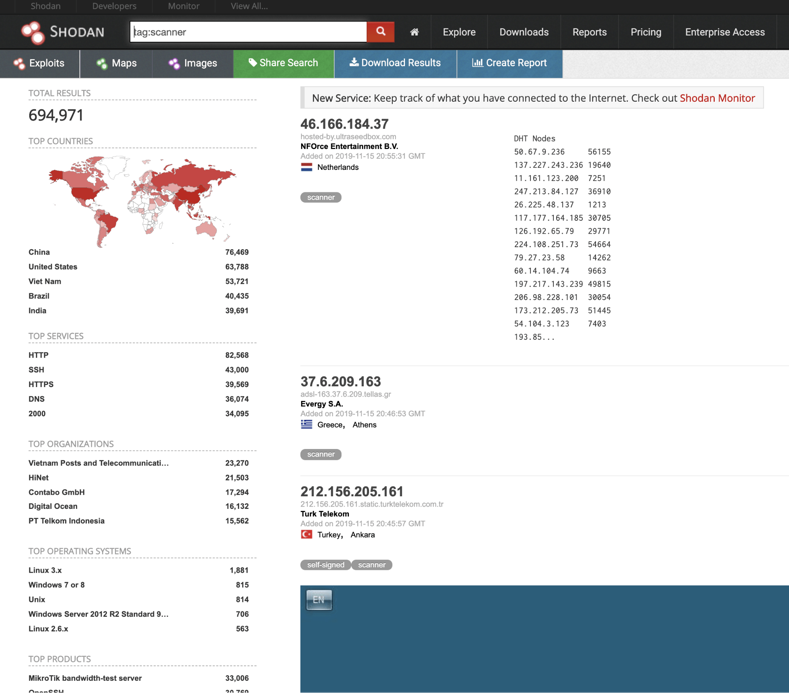Filter by Windows Server 2012 R2 Standard
This screenshot has height=693, width=789.
coord(99,614)
